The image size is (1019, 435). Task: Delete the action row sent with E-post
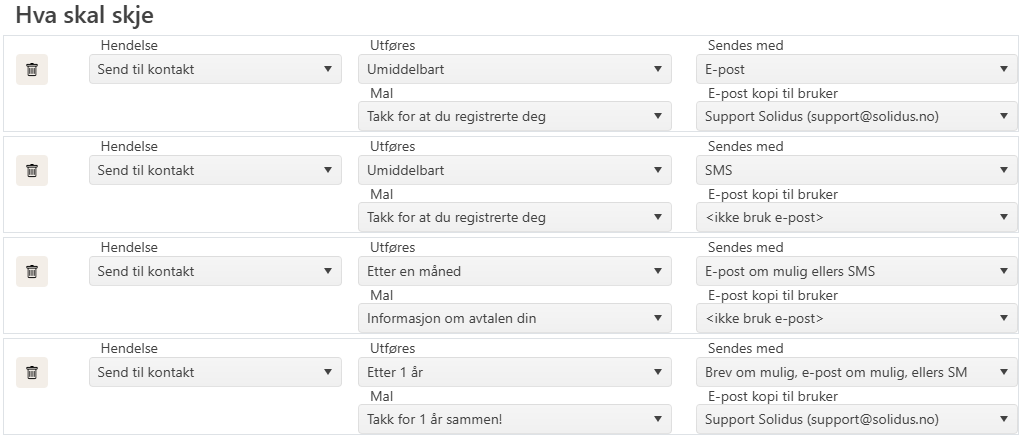tap(32, 70)
